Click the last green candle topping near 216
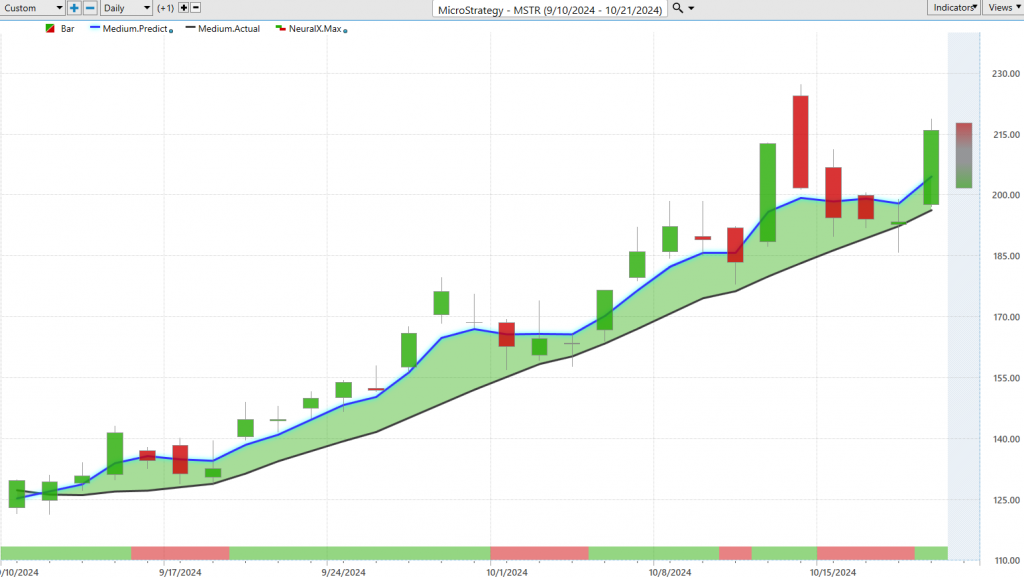 click(931, 168)
